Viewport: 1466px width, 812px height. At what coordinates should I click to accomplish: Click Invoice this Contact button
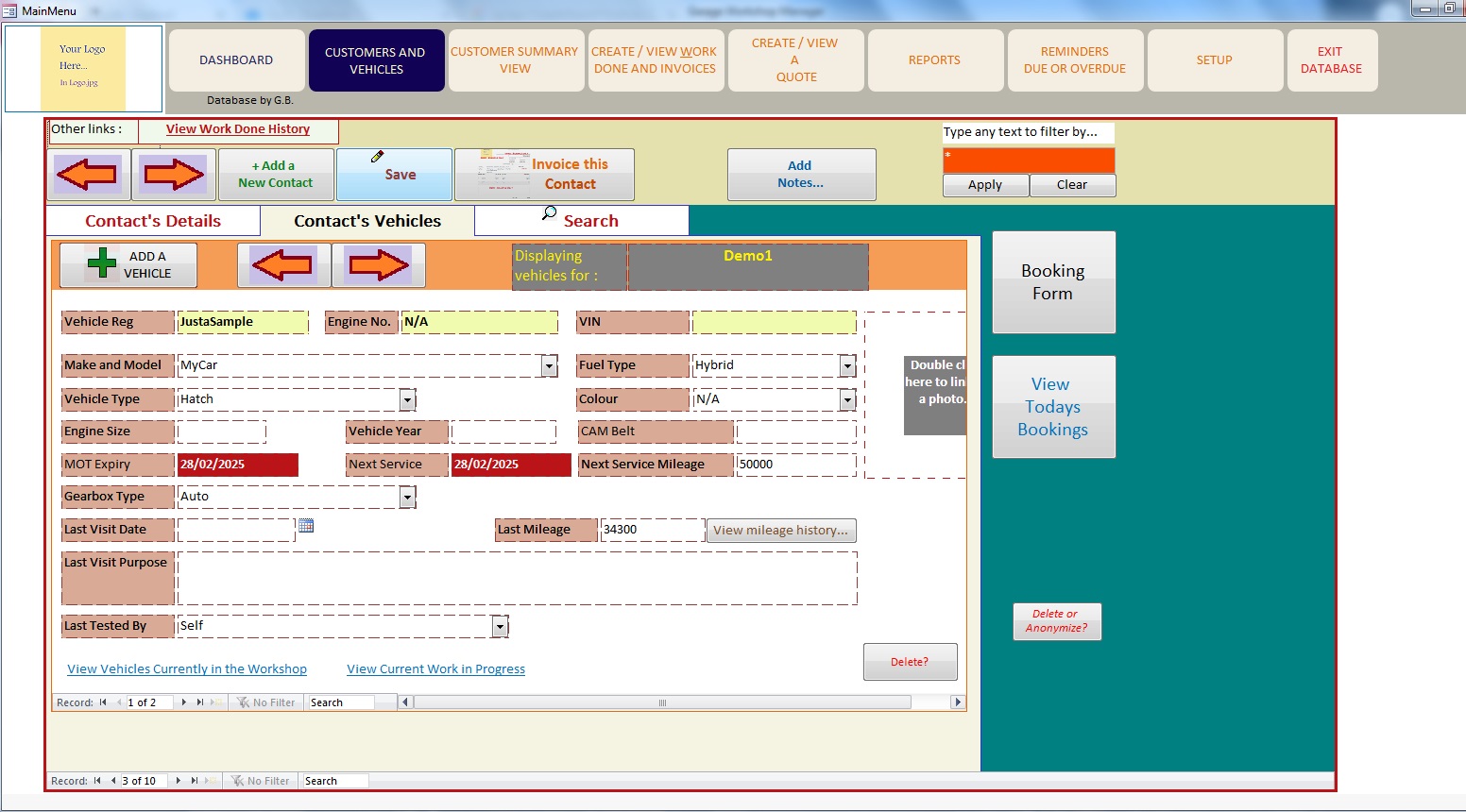[x=544, y=174]
